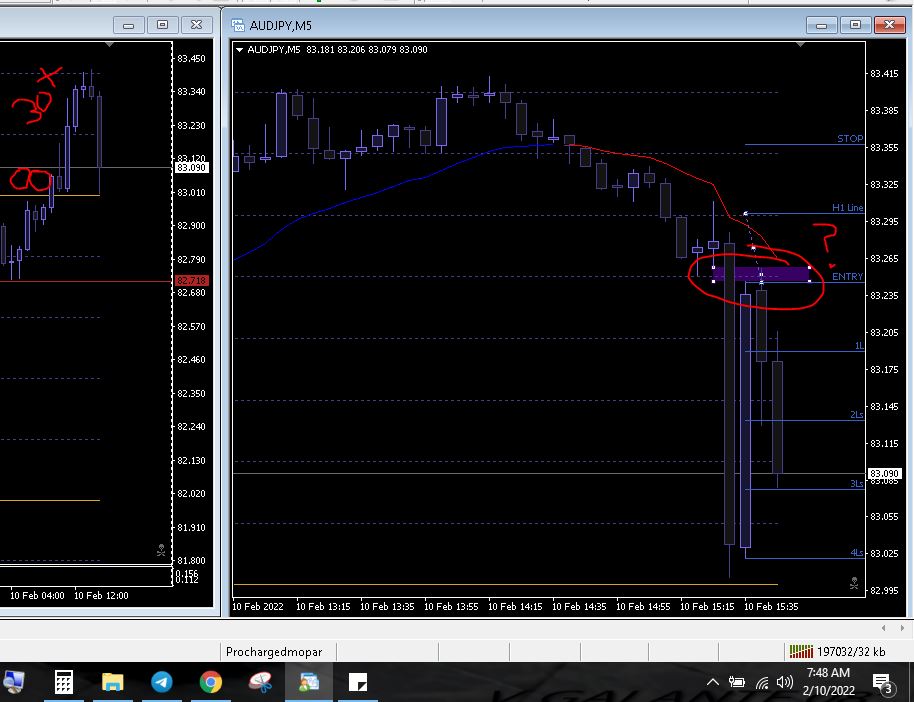This screenshot has height=702, width=914.
Task: Click 83.415 price scale label
Action: pyautogui.click(x=884, y=73)
